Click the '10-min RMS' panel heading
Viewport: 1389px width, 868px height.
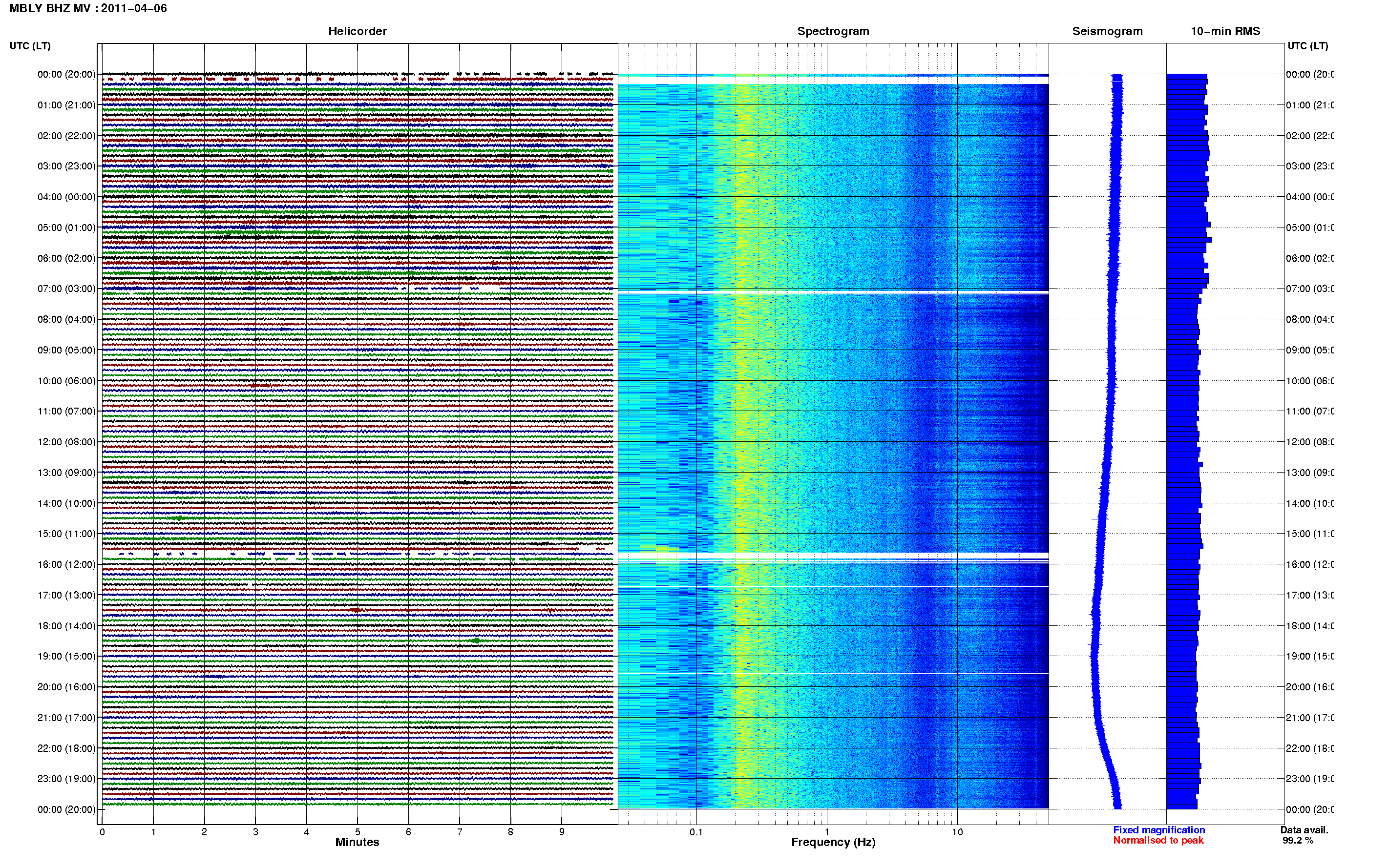(x=1225, y=31)
